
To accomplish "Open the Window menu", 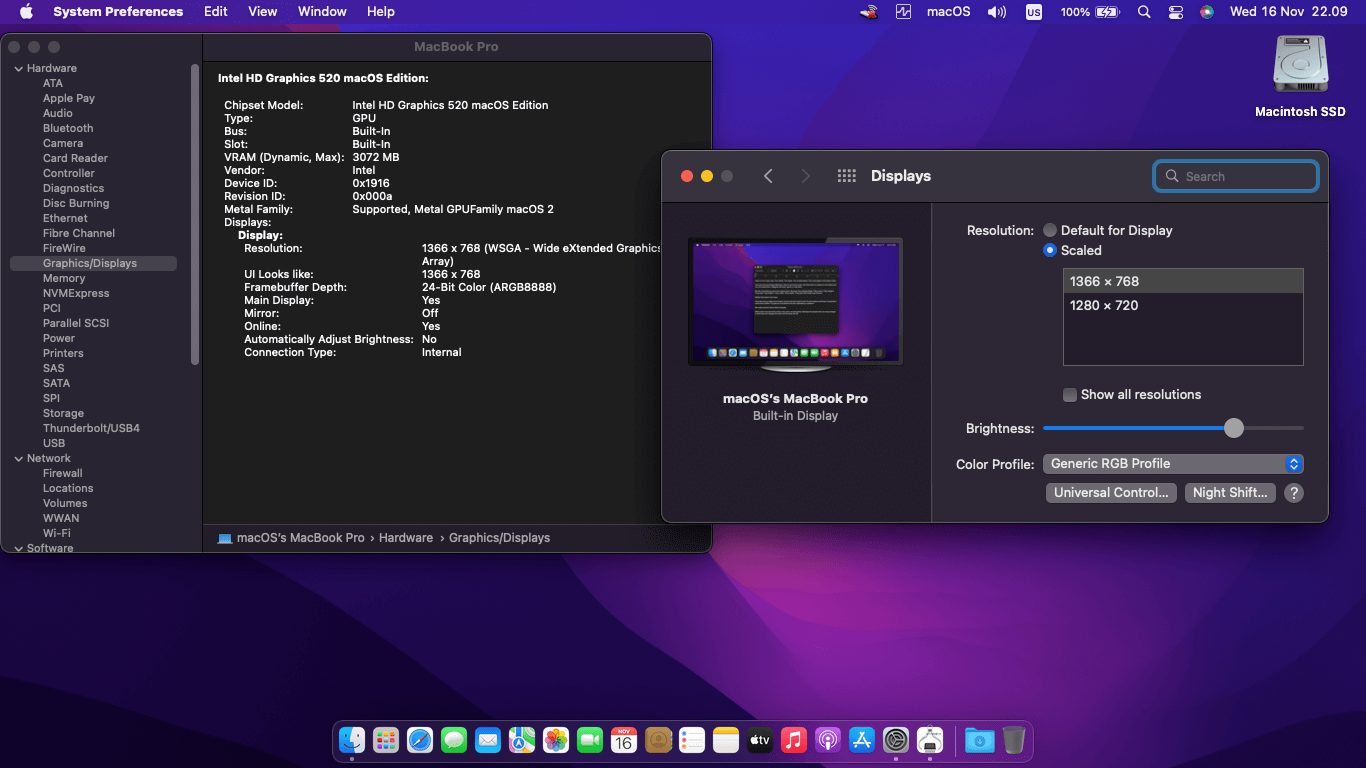I will tap(321, 11).
